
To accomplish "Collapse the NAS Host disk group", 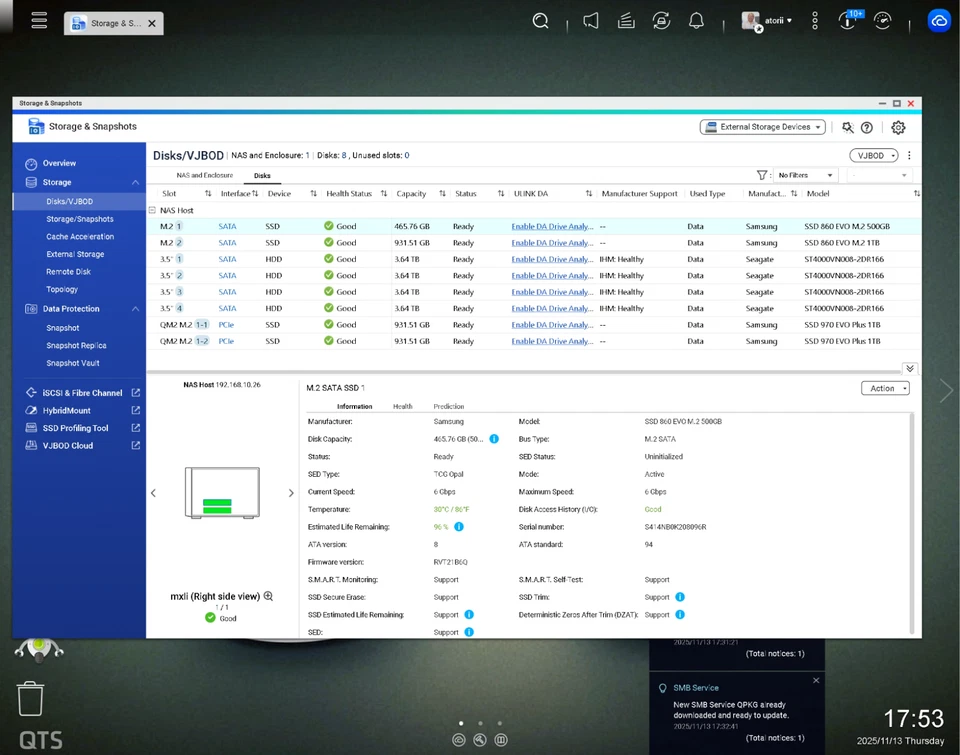I will 155,210.
